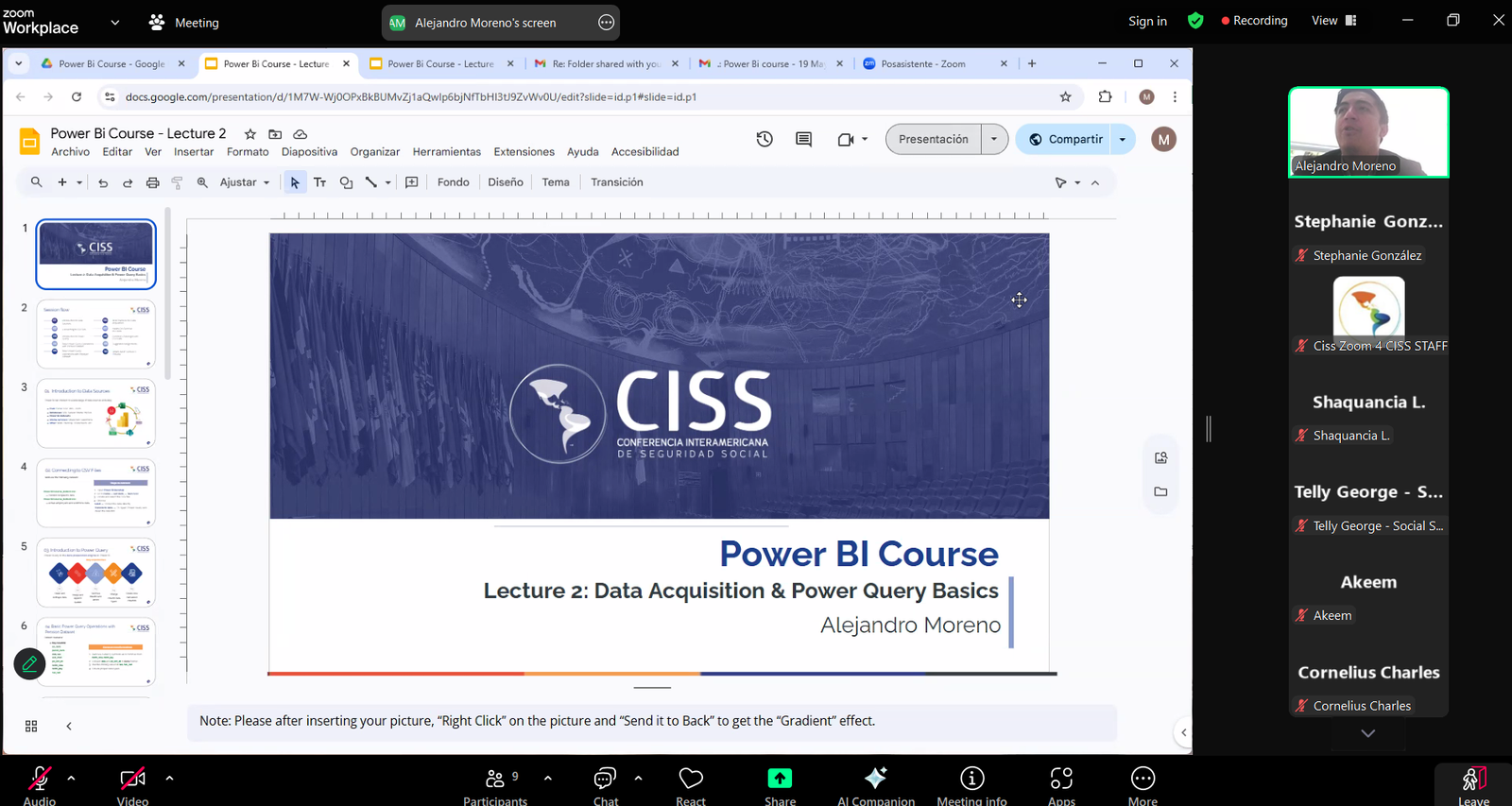Screen dimensions: 1512x806
Task: Click the More options in Zoom
Action: 1143,784
